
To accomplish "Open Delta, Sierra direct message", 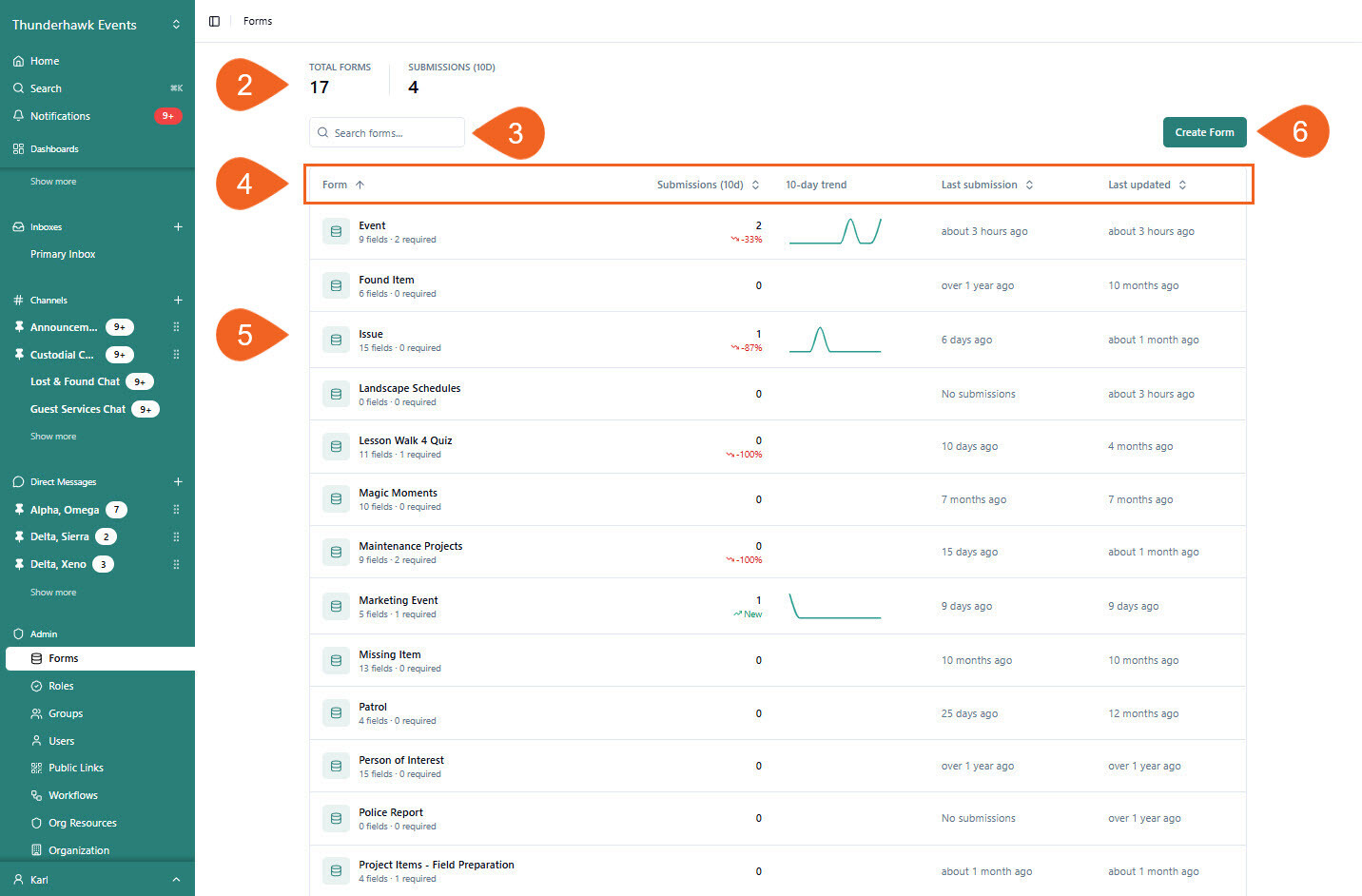I will [59, 537].
